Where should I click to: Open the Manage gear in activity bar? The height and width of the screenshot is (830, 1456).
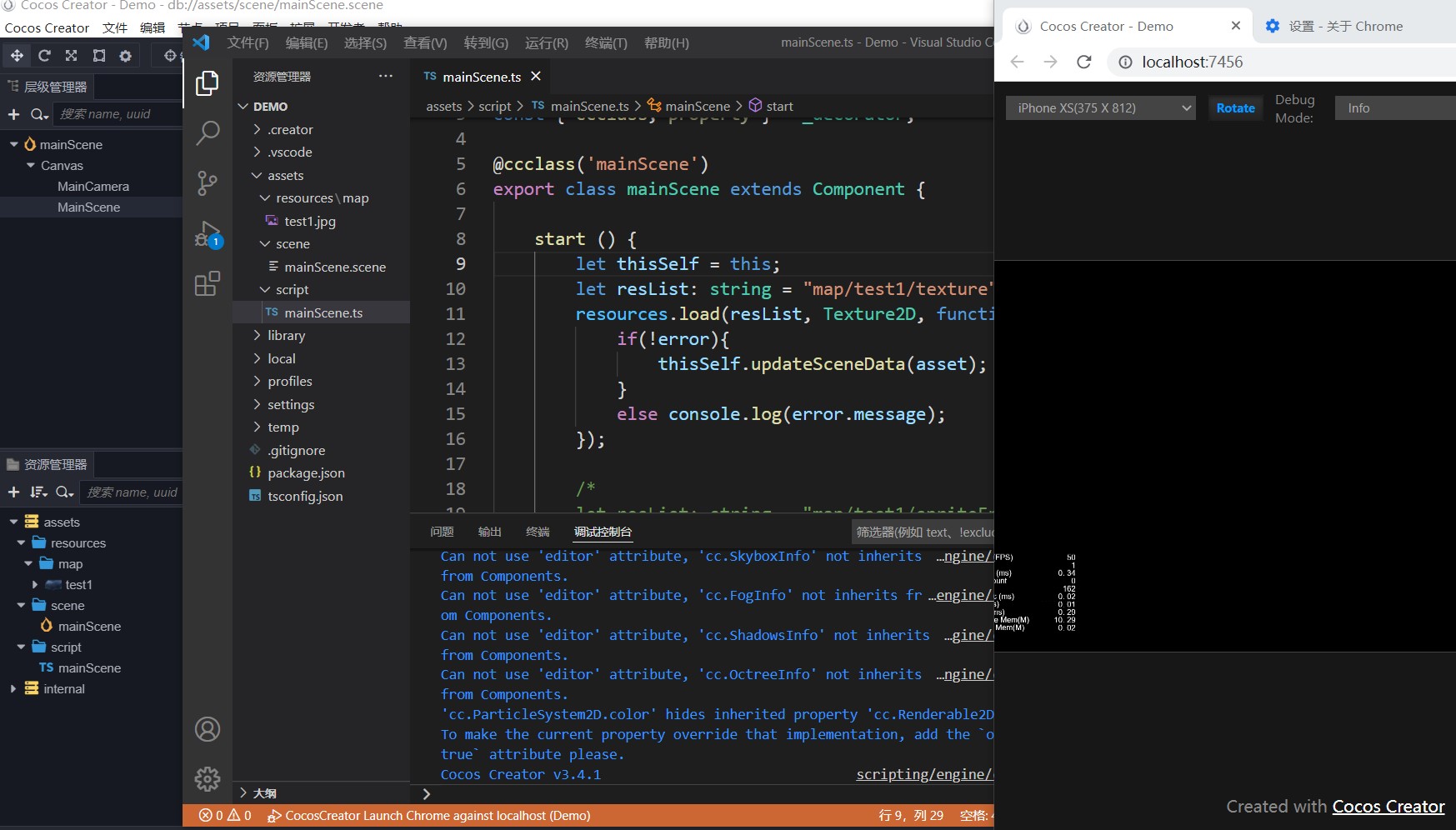click(207, 778)
